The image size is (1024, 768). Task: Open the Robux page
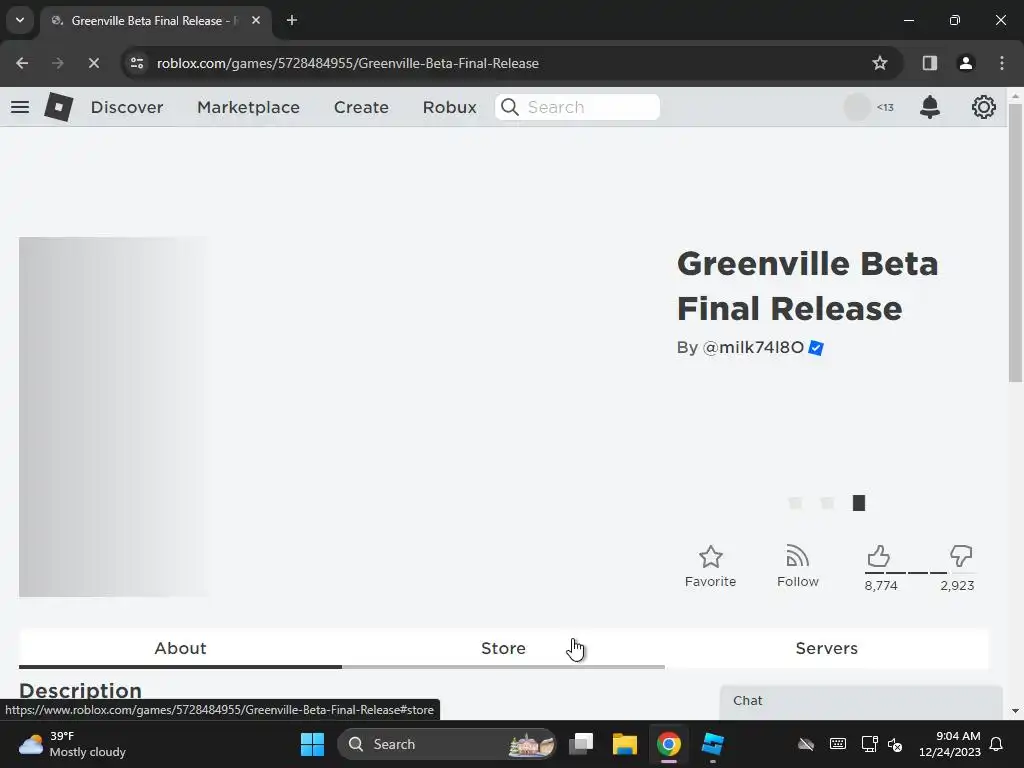[x=449, y=107]
